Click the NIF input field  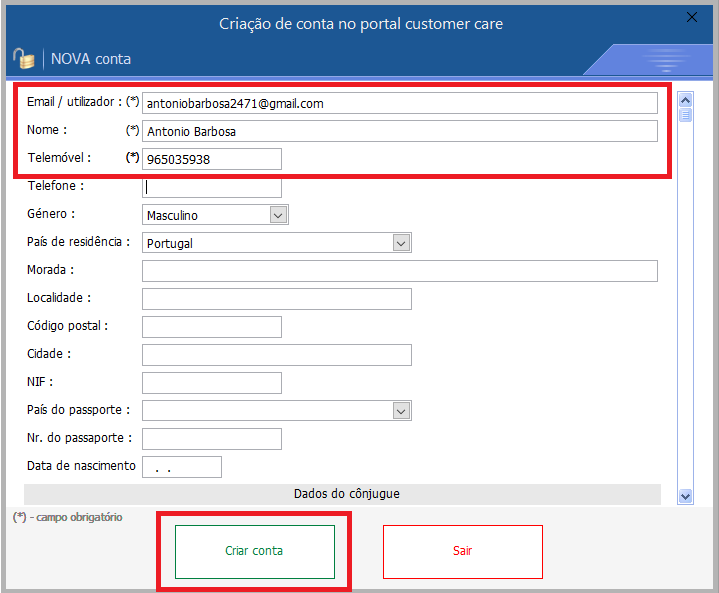click(x=212, y=383)
